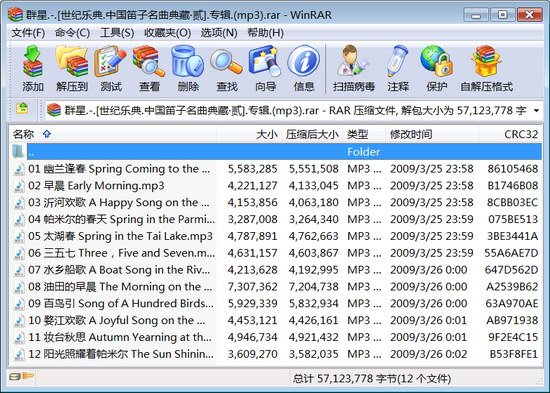
Task: Open the 查找 (Find) magnifier tool
Action: [227, 68]
